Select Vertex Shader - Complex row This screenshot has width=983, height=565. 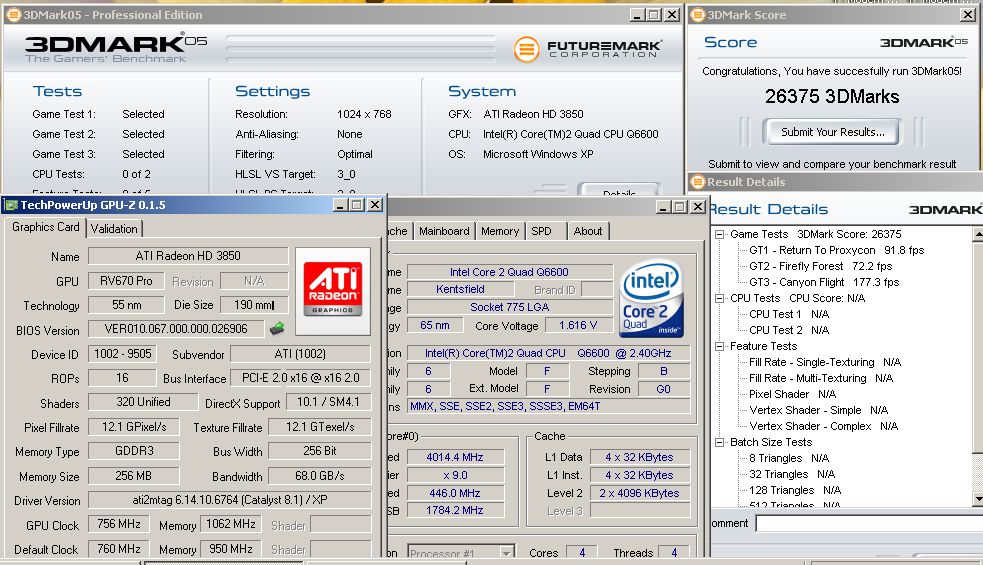coord(823,426)
